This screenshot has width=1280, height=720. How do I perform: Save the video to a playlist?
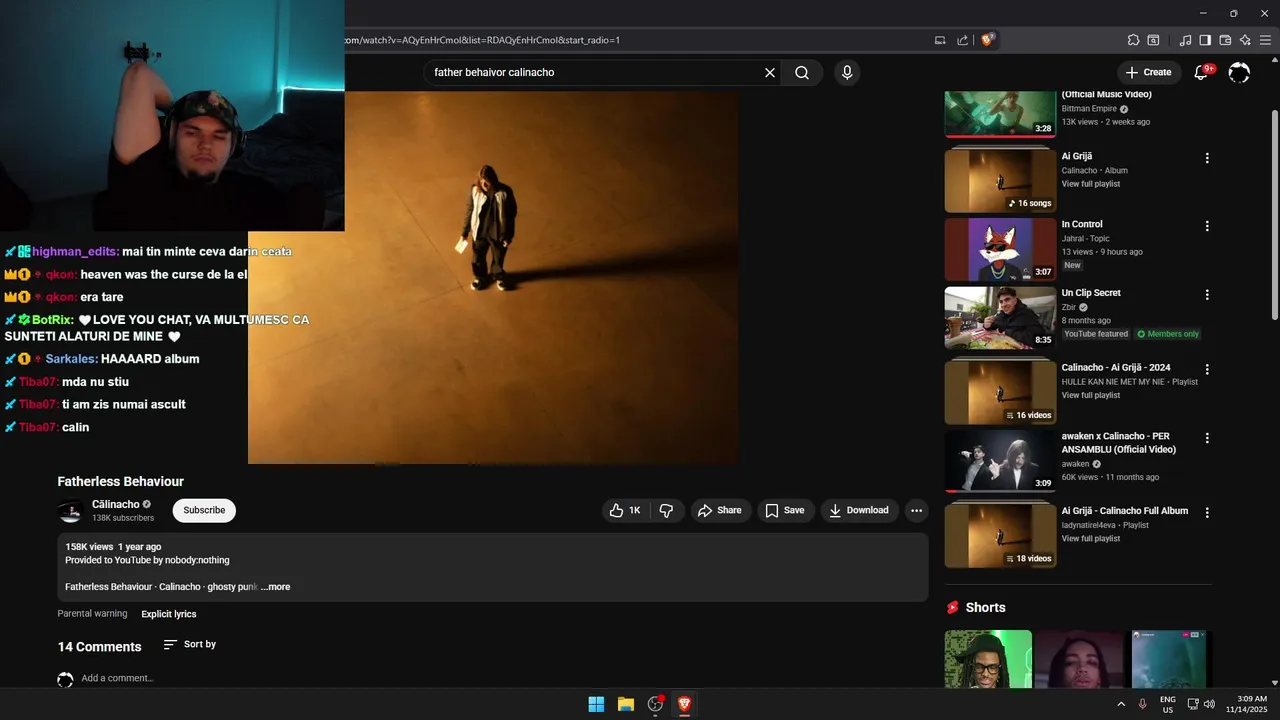[785, 510]
